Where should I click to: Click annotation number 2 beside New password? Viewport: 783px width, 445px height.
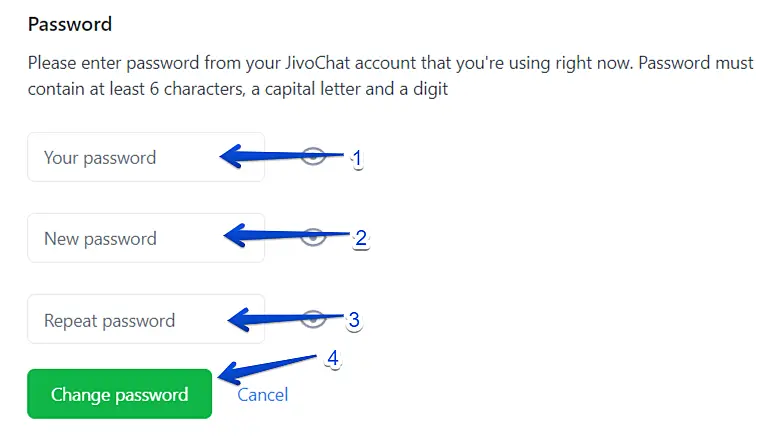pyautogui.click(x=361, y=238)
